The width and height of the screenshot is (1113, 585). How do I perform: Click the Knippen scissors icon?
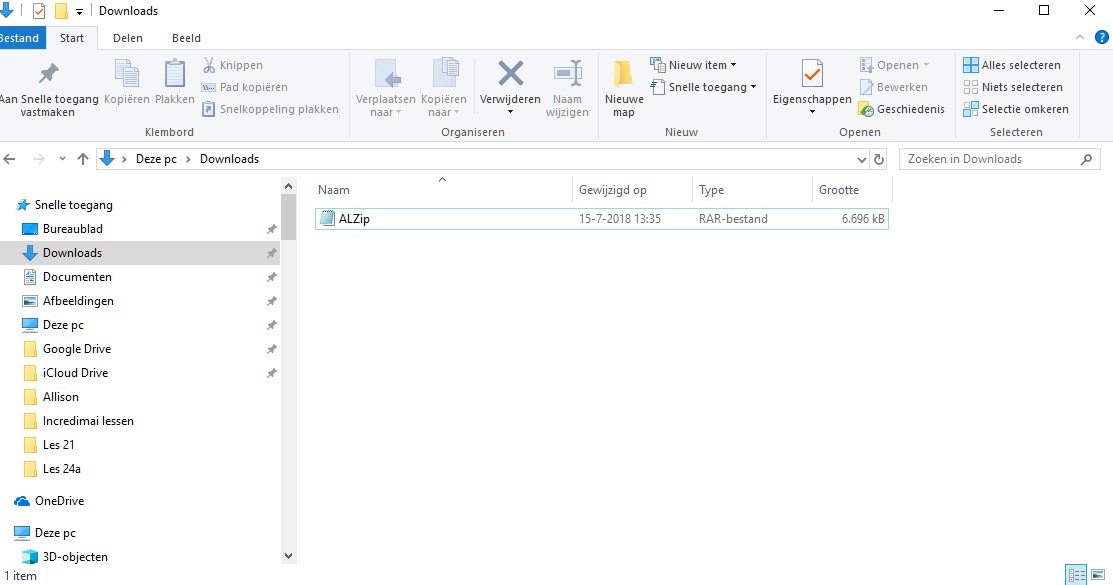pyautogui.click(x=209, y=65)
